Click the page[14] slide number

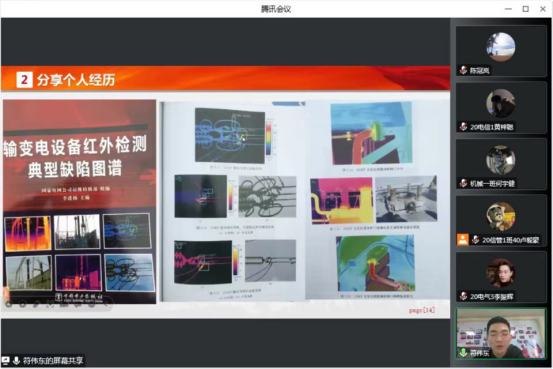422,310
